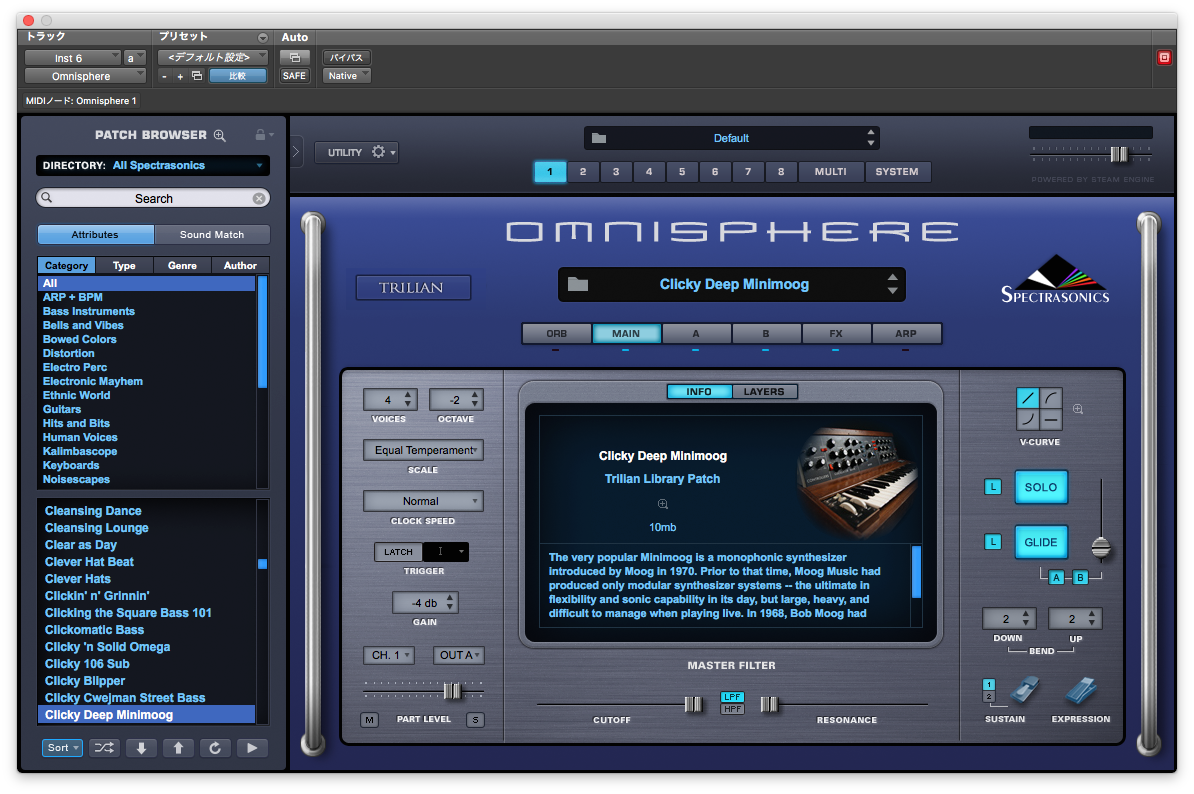Select the bottom-left concave velocity curve
Screen dimensions: 1194x794
click(1028, 419)
